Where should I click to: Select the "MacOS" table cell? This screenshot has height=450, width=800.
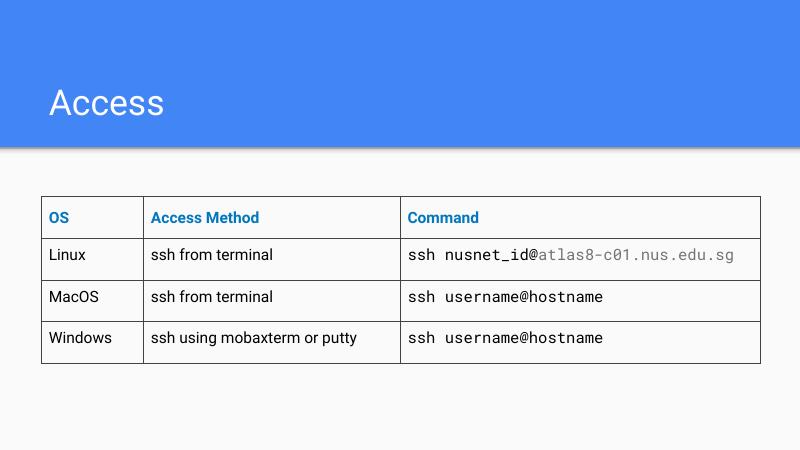(x=74, y=297)
